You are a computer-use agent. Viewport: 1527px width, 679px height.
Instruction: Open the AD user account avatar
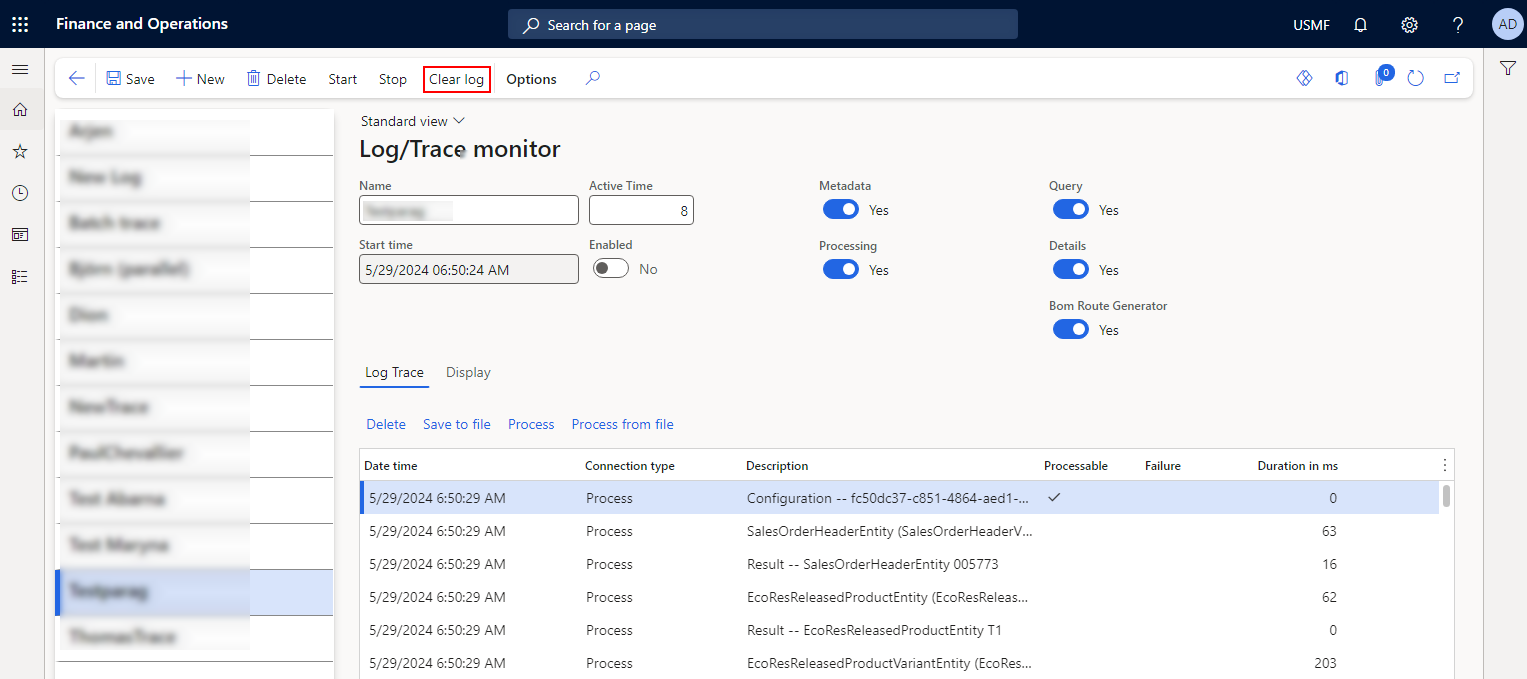[1507, 24]
